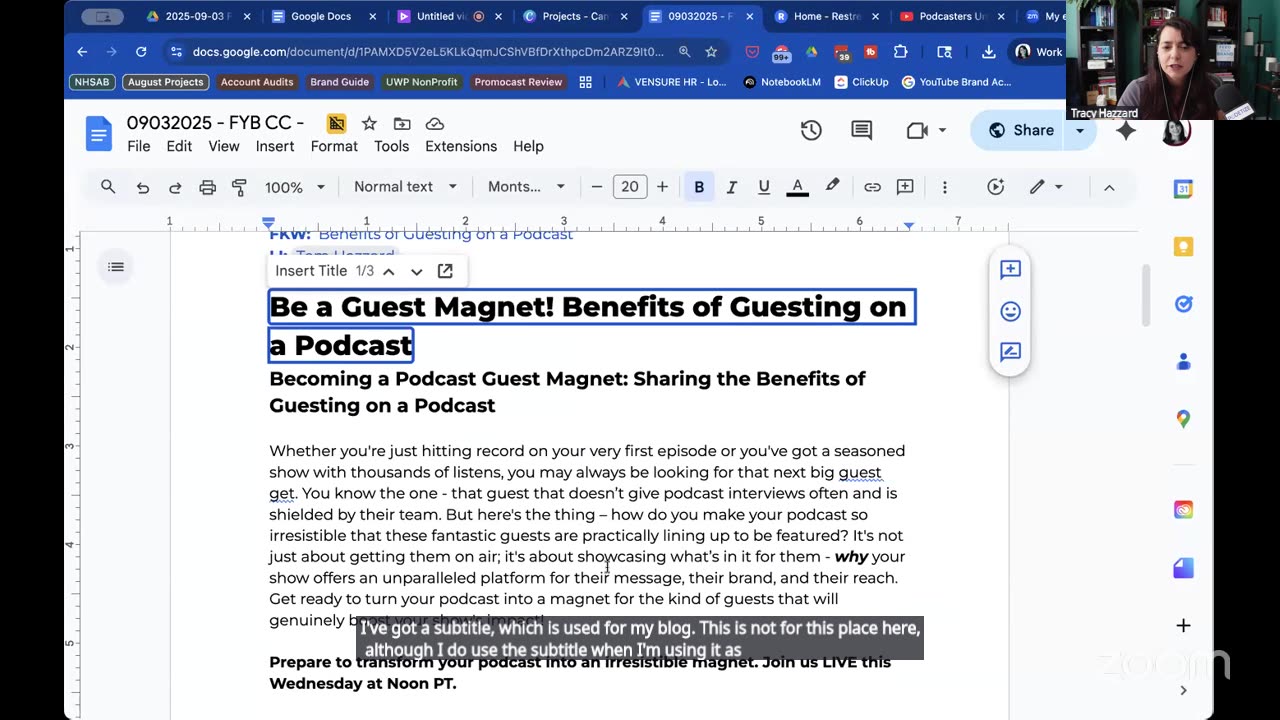Toggle italic formatting
The image size is (1280, 720).
click(731, 187)
